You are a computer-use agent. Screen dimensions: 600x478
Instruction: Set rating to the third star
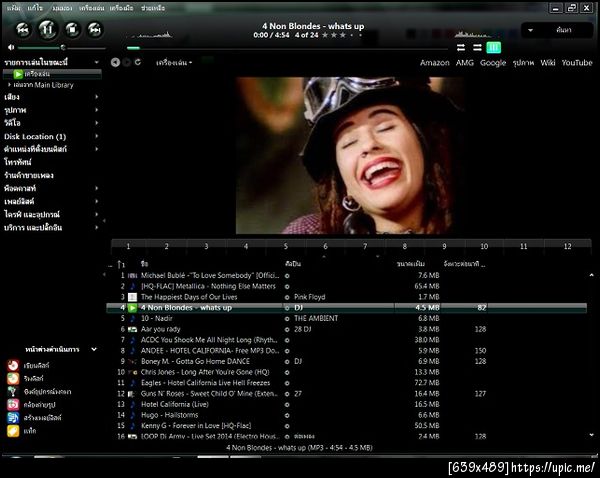click(x=343, y=35)
